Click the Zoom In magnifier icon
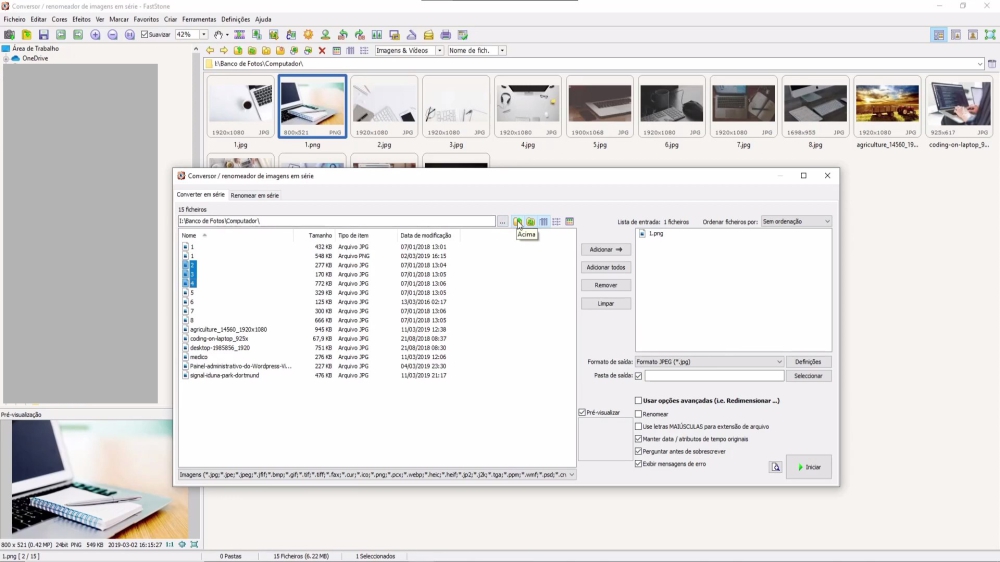 click(95, 34)
